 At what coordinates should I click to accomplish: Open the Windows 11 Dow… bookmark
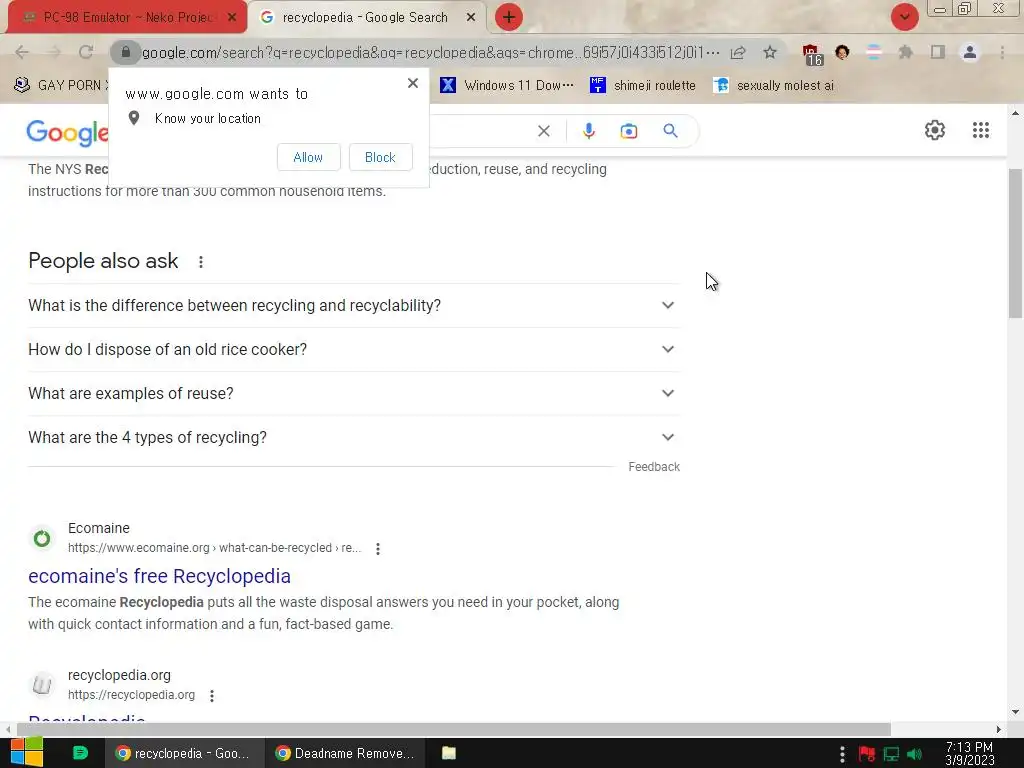point(507,85)
